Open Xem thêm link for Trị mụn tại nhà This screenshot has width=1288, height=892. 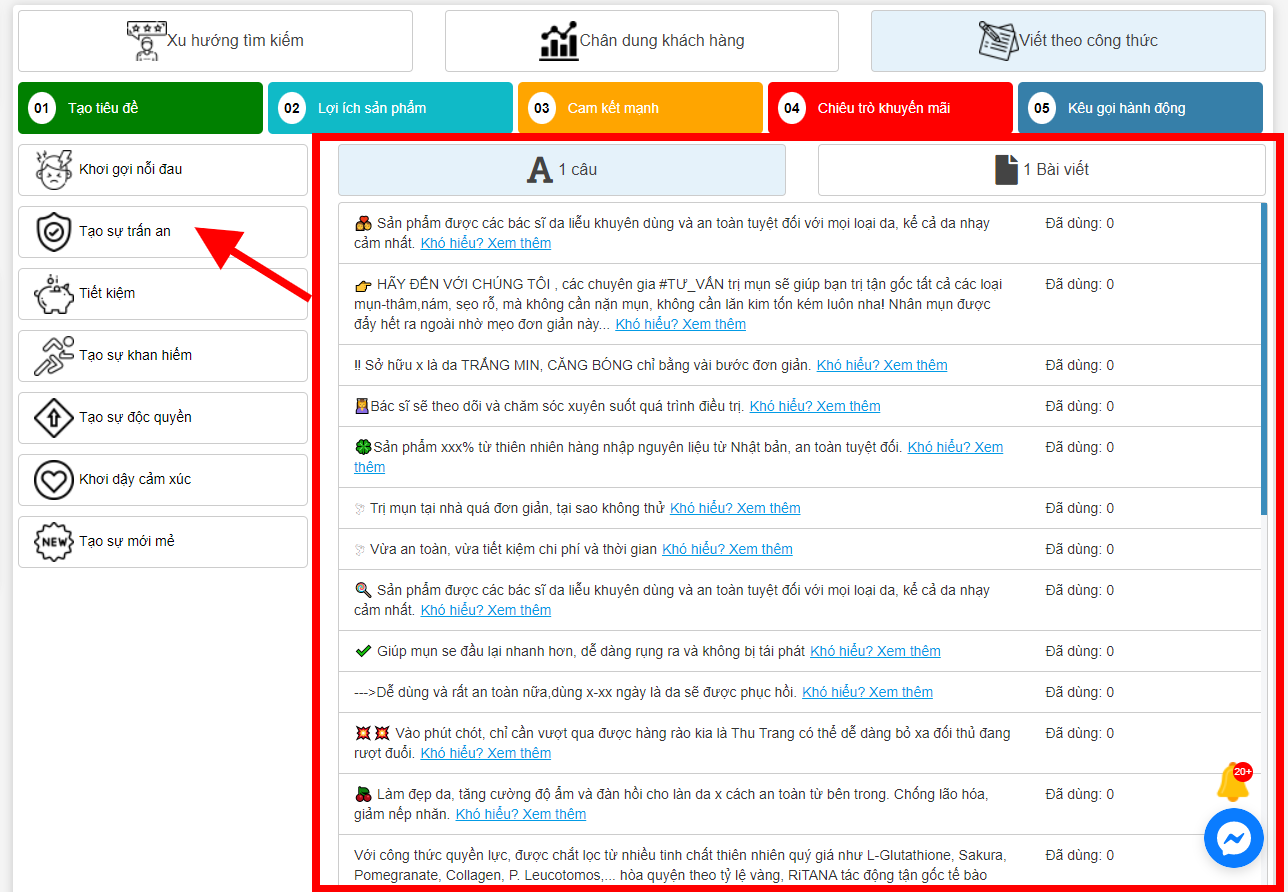click(x=735, y=508)
